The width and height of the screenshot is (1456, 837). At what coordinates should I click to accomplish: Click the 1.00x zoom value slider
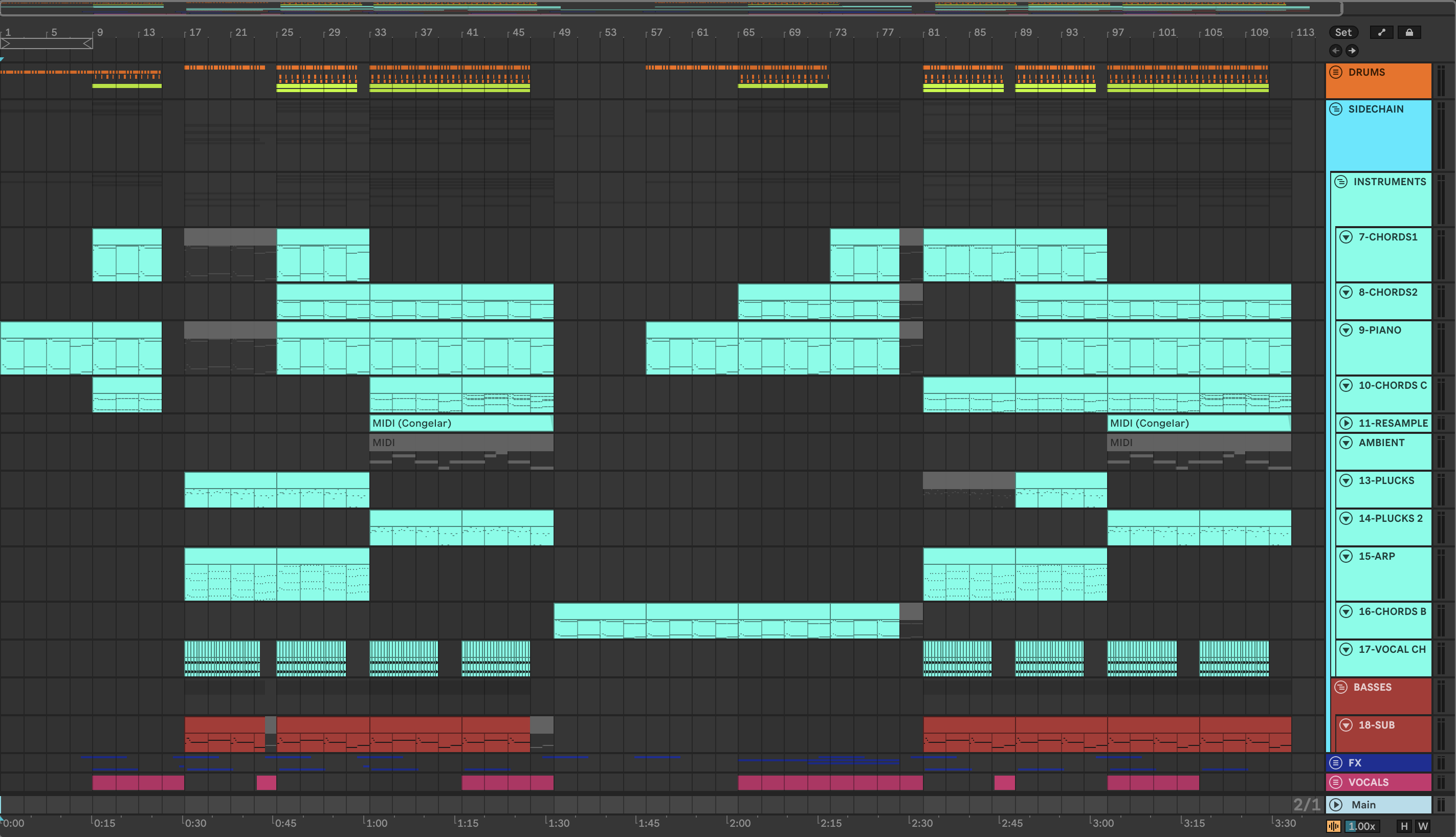(x=1362, y=826)
